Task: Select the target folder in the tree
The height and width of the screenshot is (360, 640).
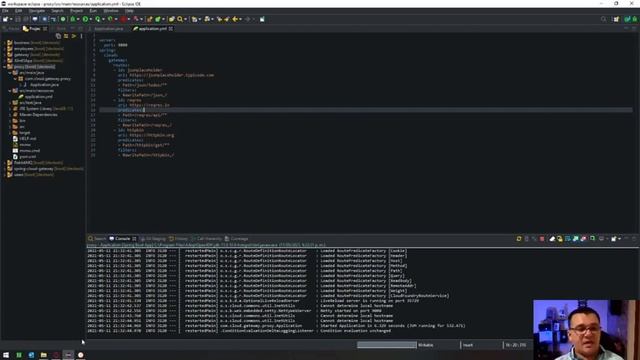Action: click(x=24, y=133)
